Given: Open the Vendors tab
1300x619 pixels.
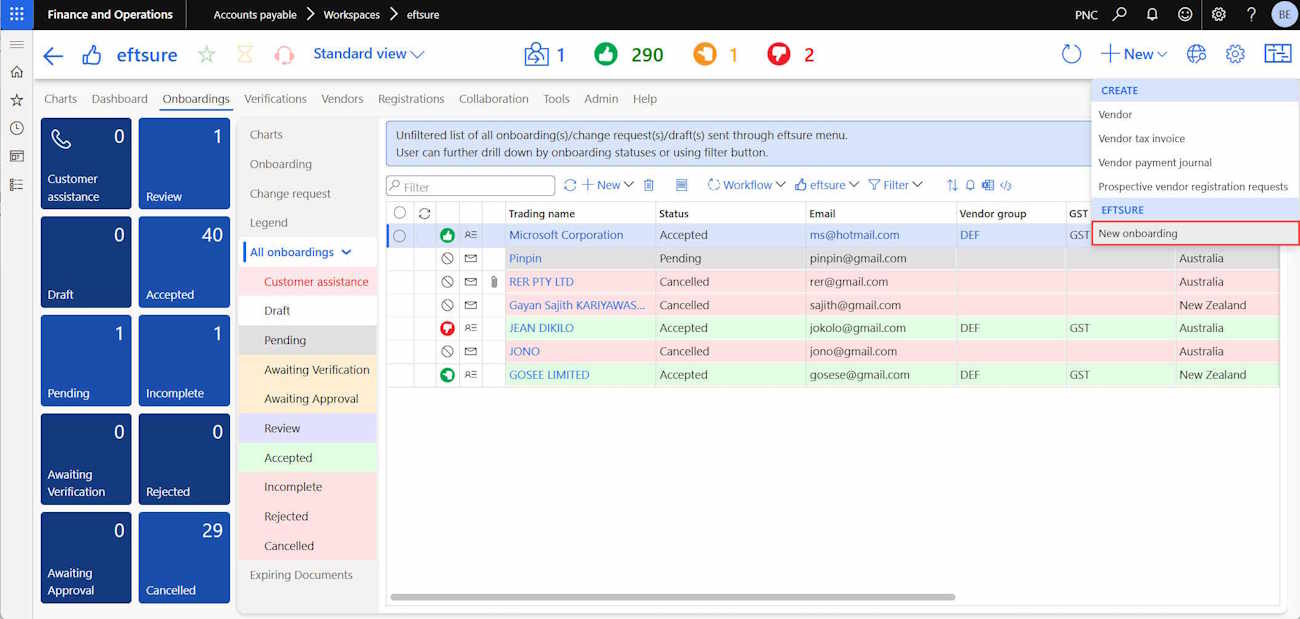Looking at the screenshot, I should tap(342, 99).
